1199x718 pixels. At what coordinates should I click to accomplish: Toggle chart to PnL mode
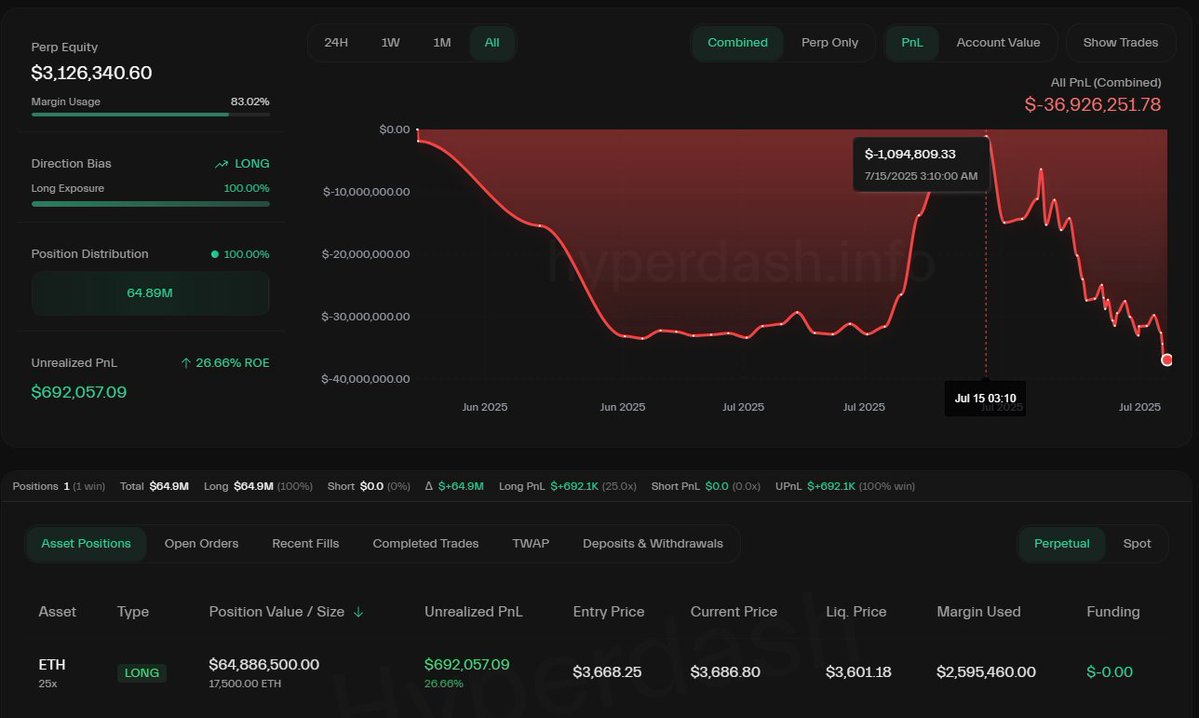(x=911, y=43)
